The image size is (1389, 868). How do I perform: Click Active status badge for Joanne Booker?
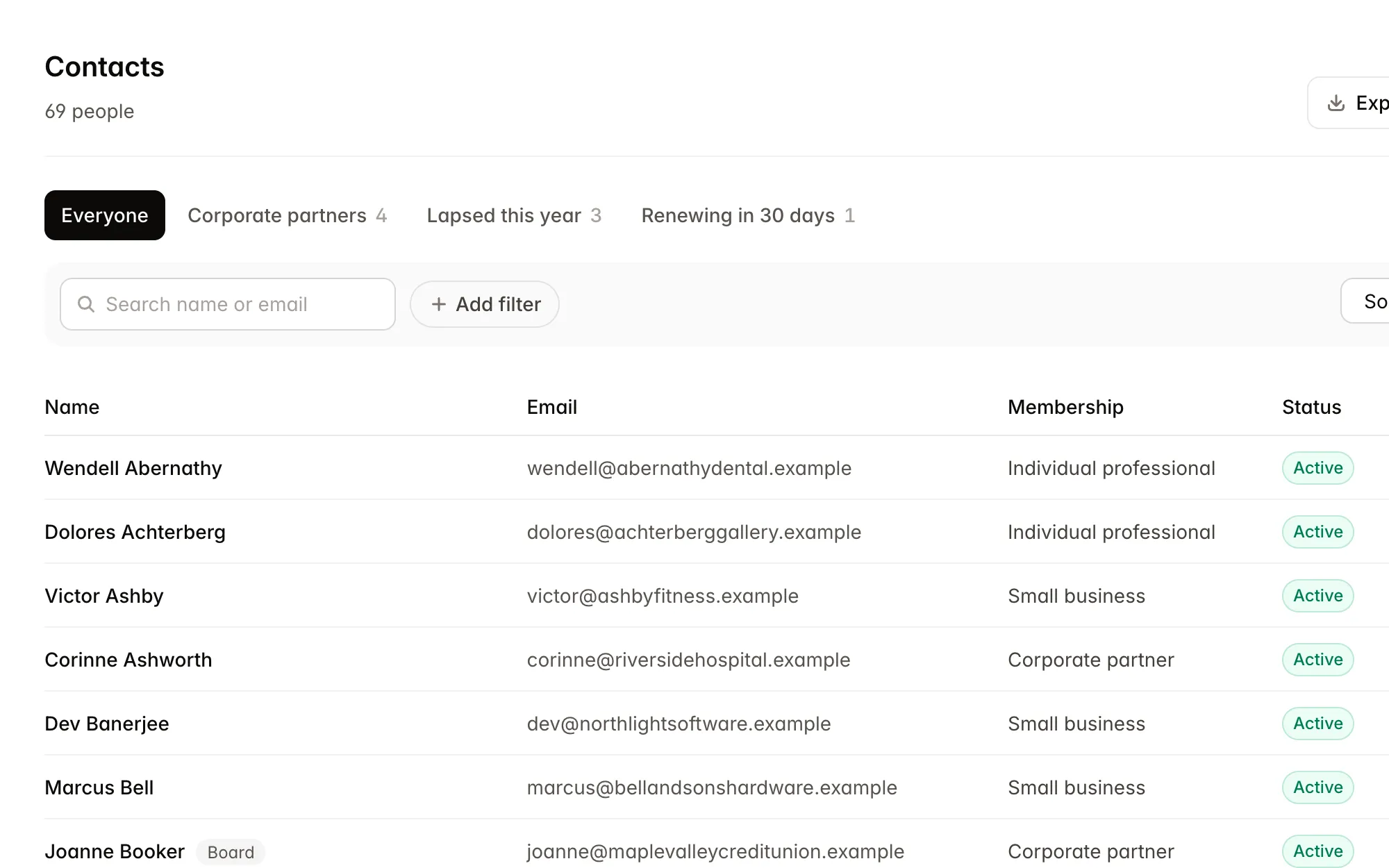click(x=1317, y=851)
